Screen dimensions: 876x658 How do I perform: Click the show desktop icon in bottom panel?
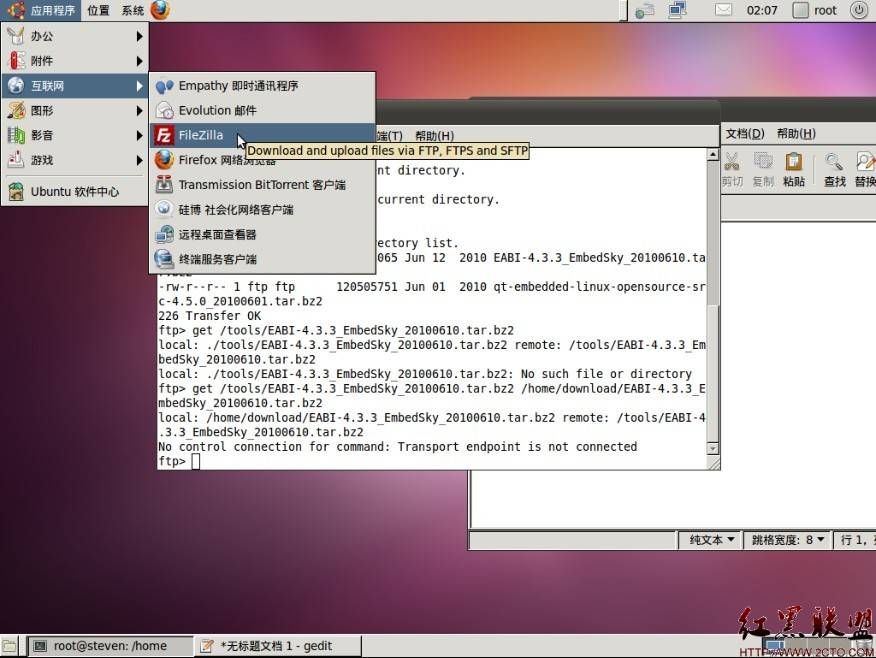point(9,646)
